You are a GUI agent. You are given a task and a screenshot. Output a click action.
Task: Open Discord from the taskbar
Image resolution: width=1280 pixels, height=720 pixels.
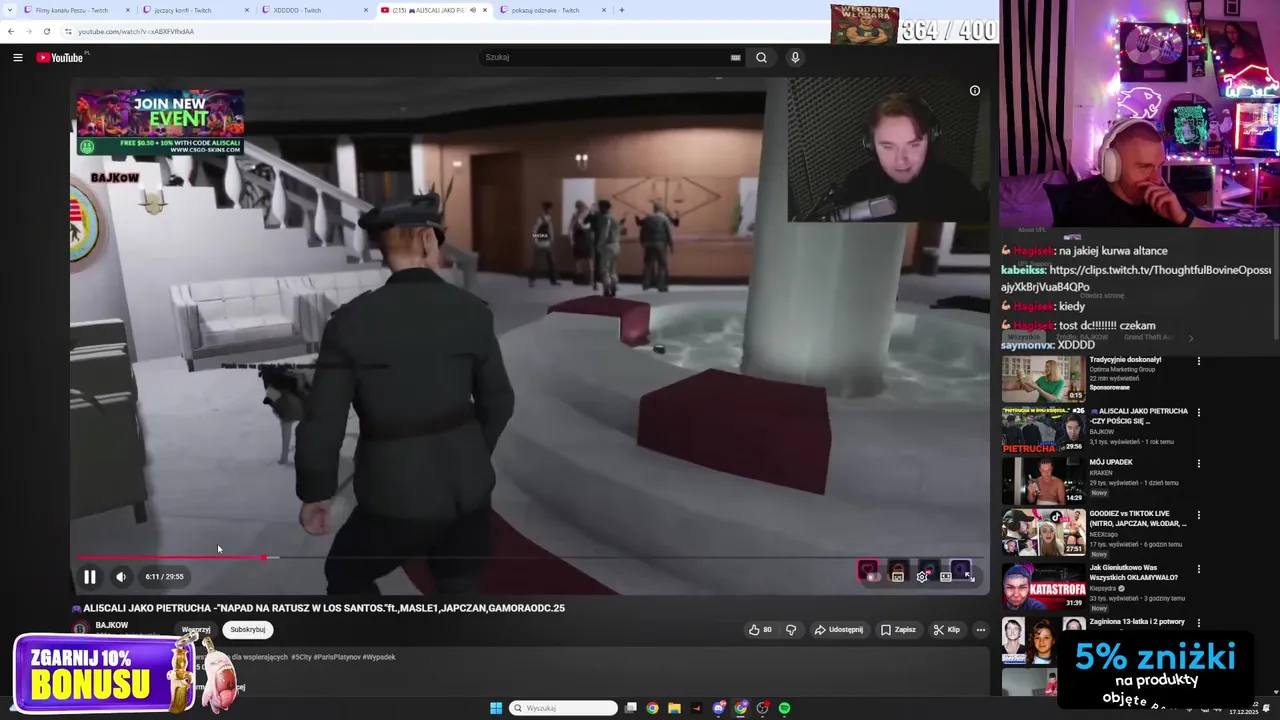click(x=718, y=708)
